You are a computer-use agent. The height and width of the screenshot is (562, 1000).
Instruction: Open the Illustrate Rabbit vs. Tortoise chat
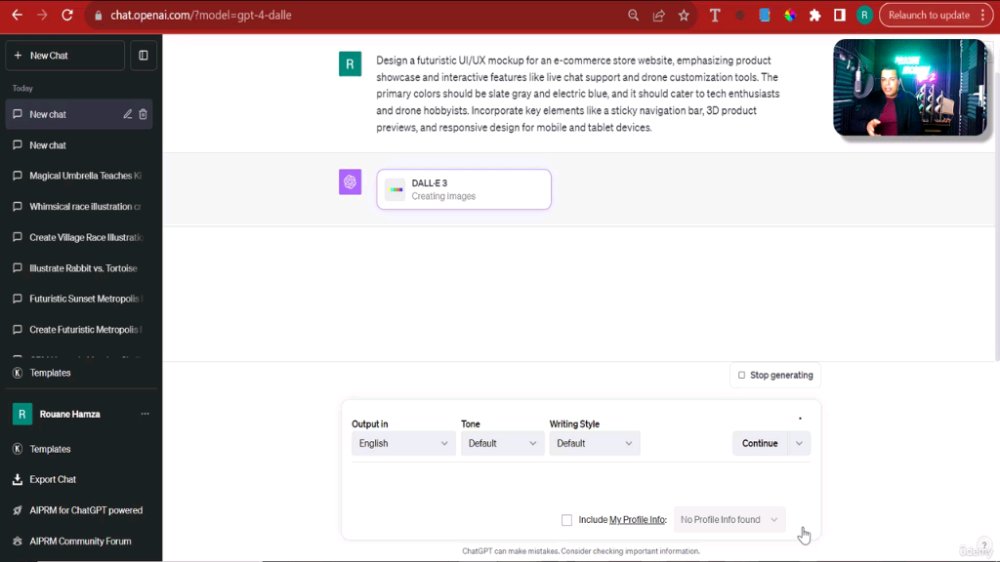pyautogui.click(x=79, y=269)
